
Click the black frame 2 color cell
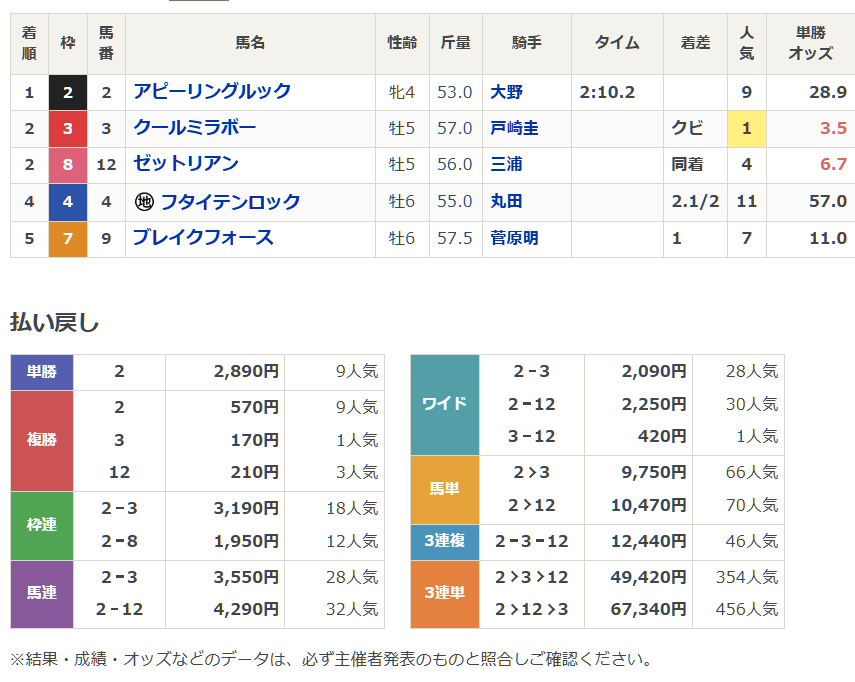point(67,92)
